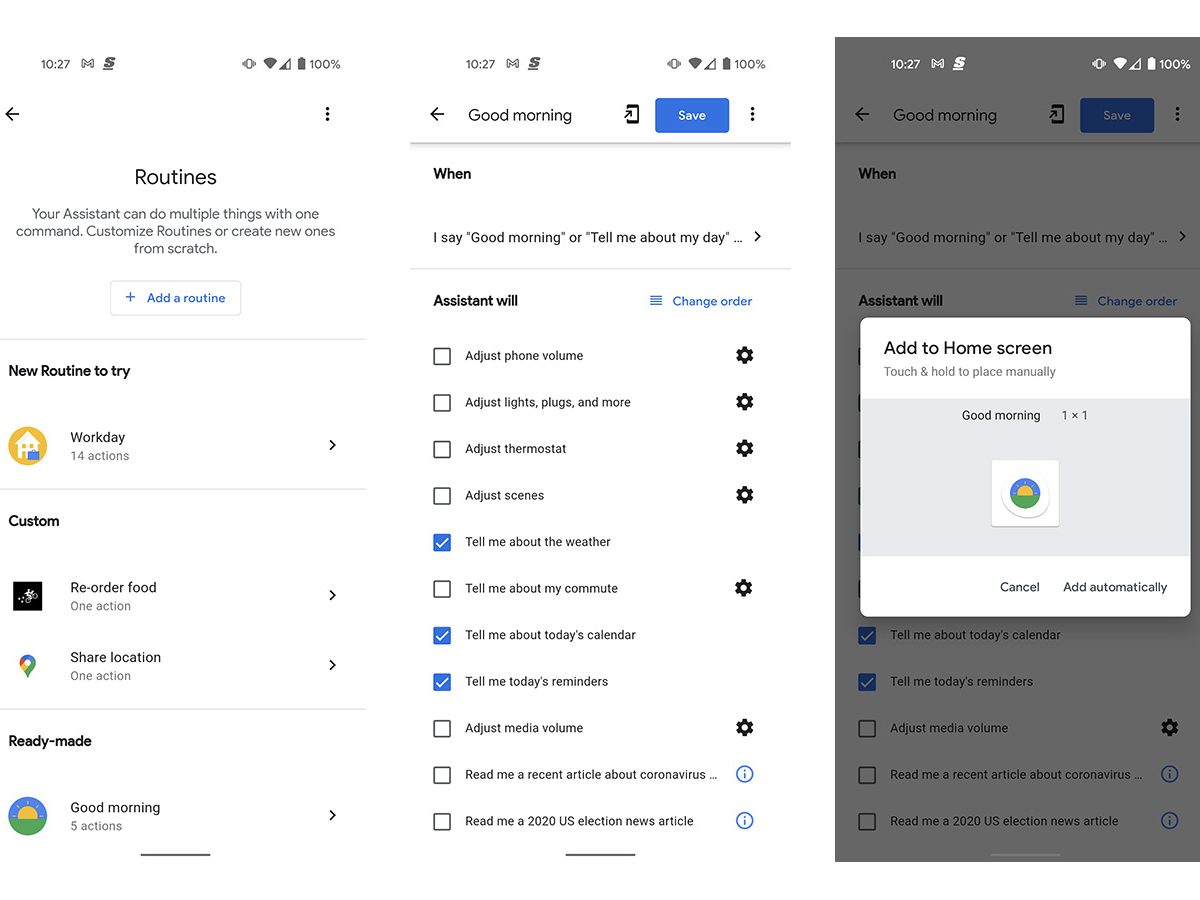
Task: Open settings gear for Adjust phone volume
Action: [744, 355]
